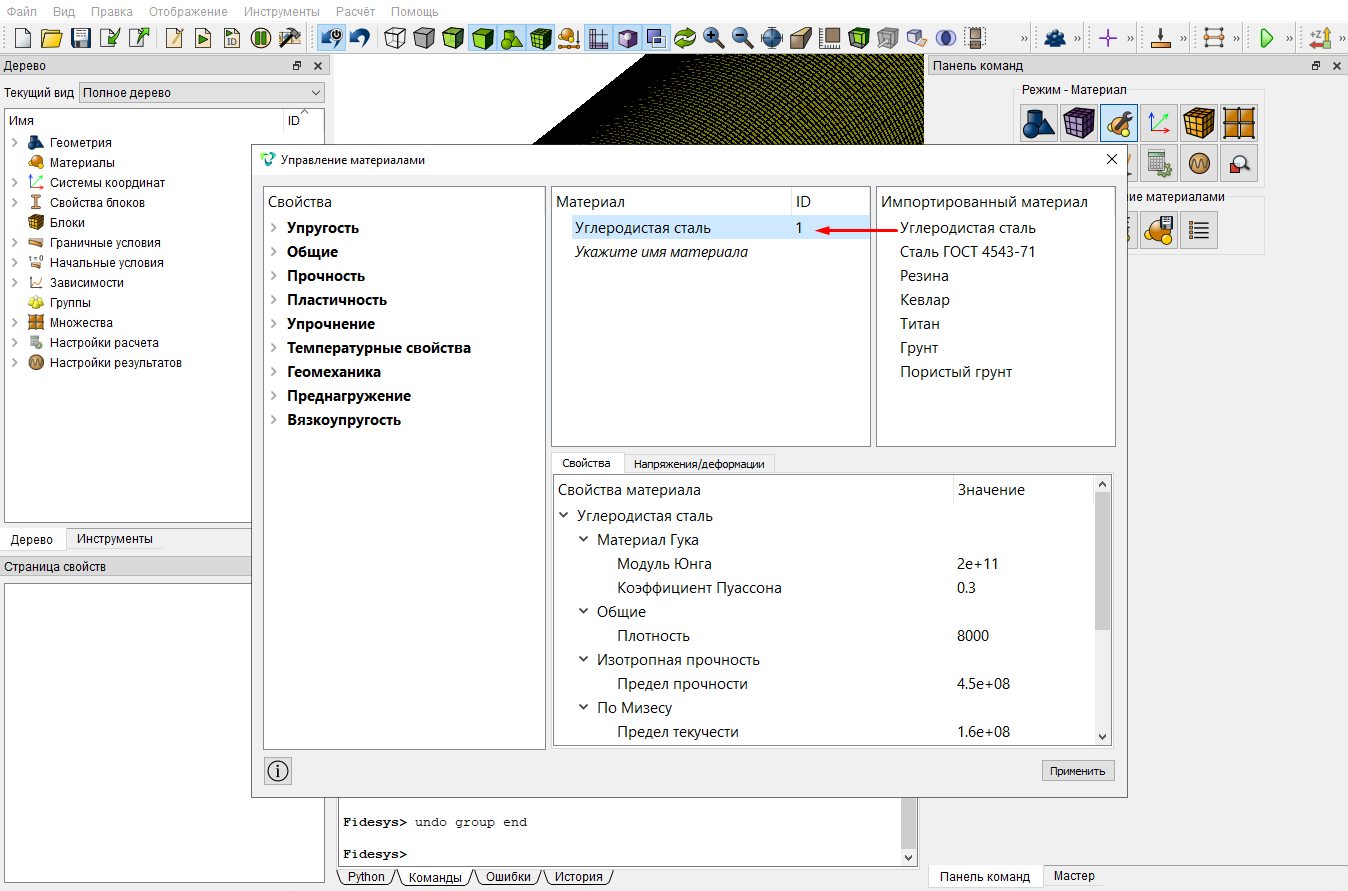The height and width of the screenshot is (891, 1348).
Task: Open calculation settings calculator icon
Action: pyautogui.click(x=1159, y=163)
